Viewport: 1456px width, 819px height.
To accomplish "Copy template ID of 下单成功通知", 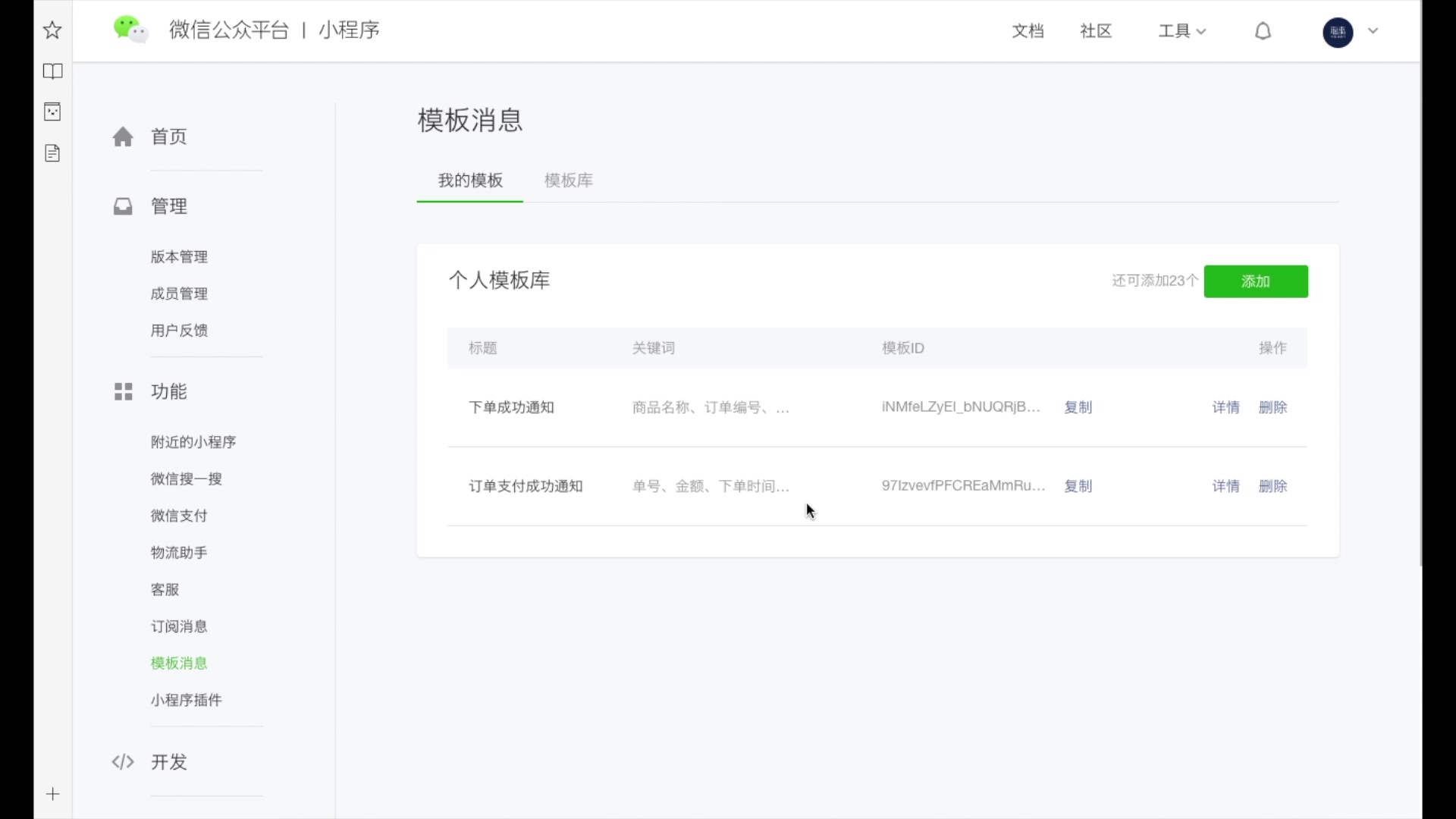I will pos(1078,407).
